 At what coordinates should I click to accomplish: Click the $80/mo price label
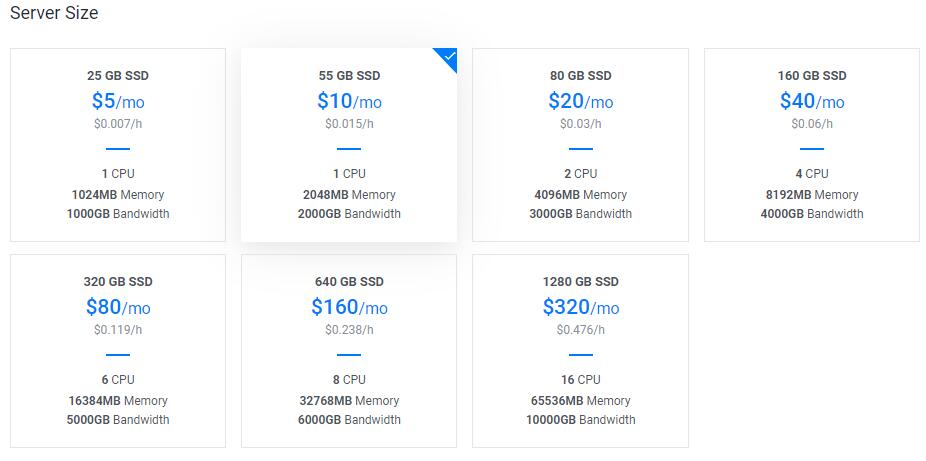[118, 307]
